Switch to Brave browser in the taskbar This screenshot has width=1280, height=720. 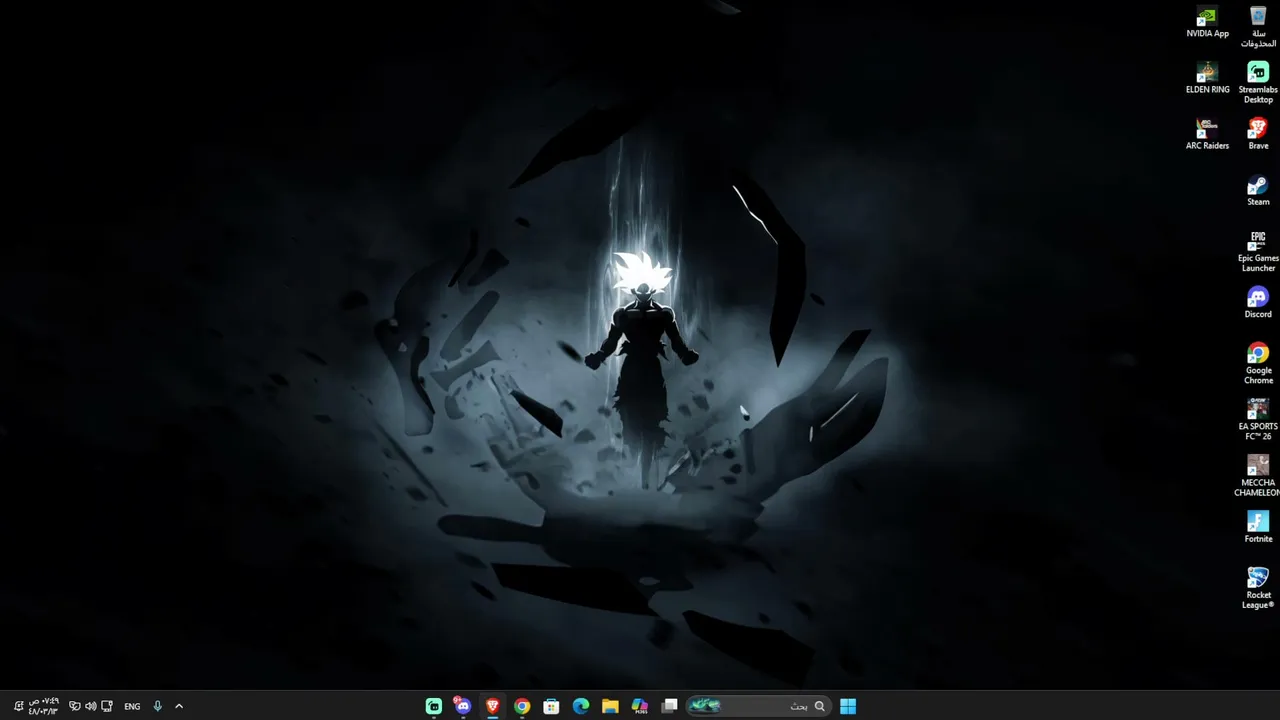tap(492, 706)
